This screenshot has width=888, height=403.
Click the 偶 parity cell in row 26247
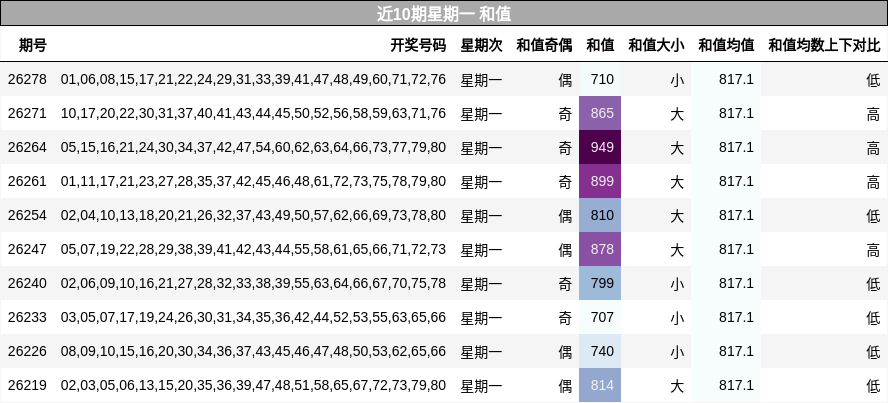(x=565, y=250)
